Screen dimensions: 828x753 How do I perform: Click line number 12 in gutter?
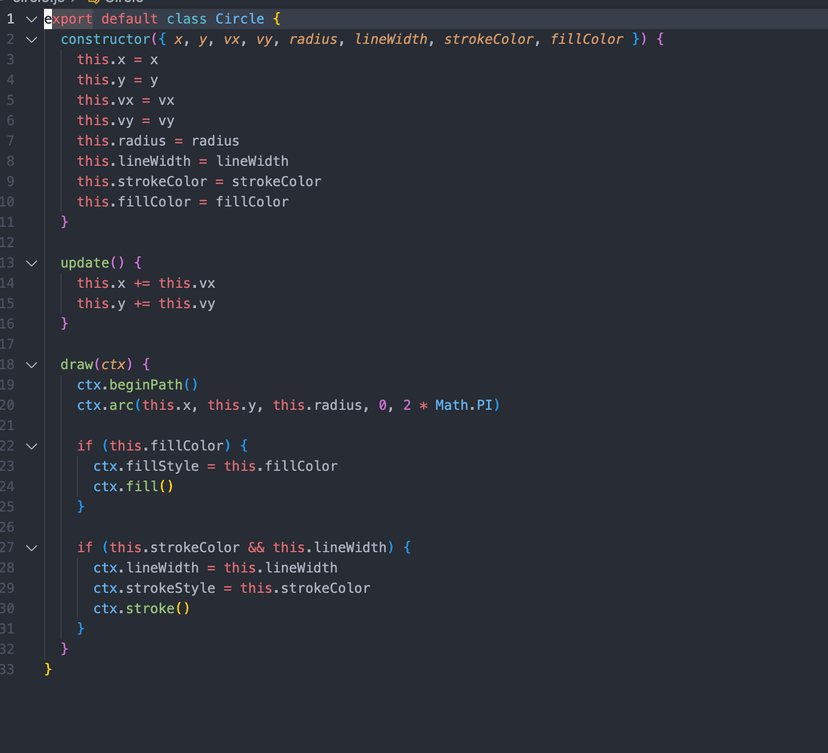(x=7, y=242)
